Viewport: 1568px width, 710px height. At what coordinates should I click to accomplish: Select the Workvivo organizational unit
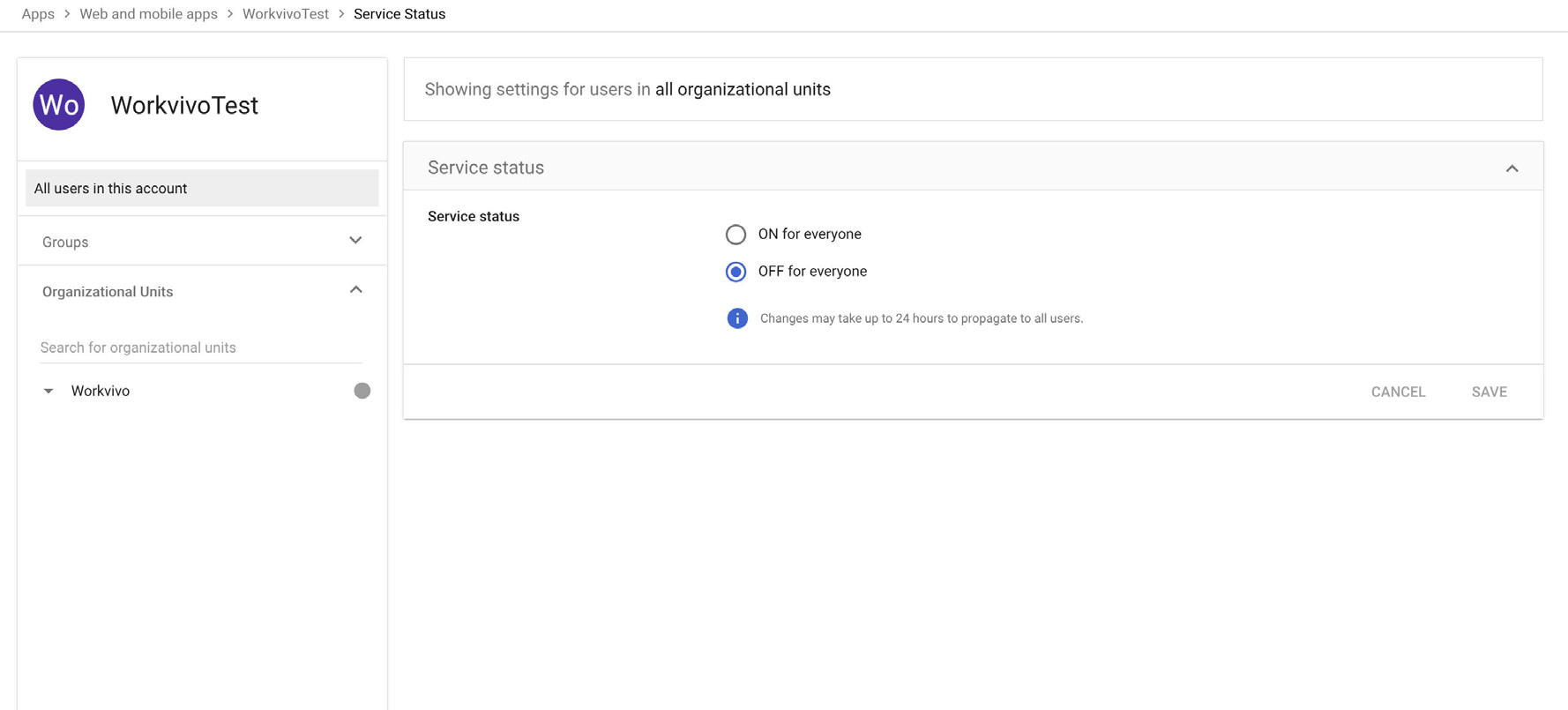[x=101, y=391]
